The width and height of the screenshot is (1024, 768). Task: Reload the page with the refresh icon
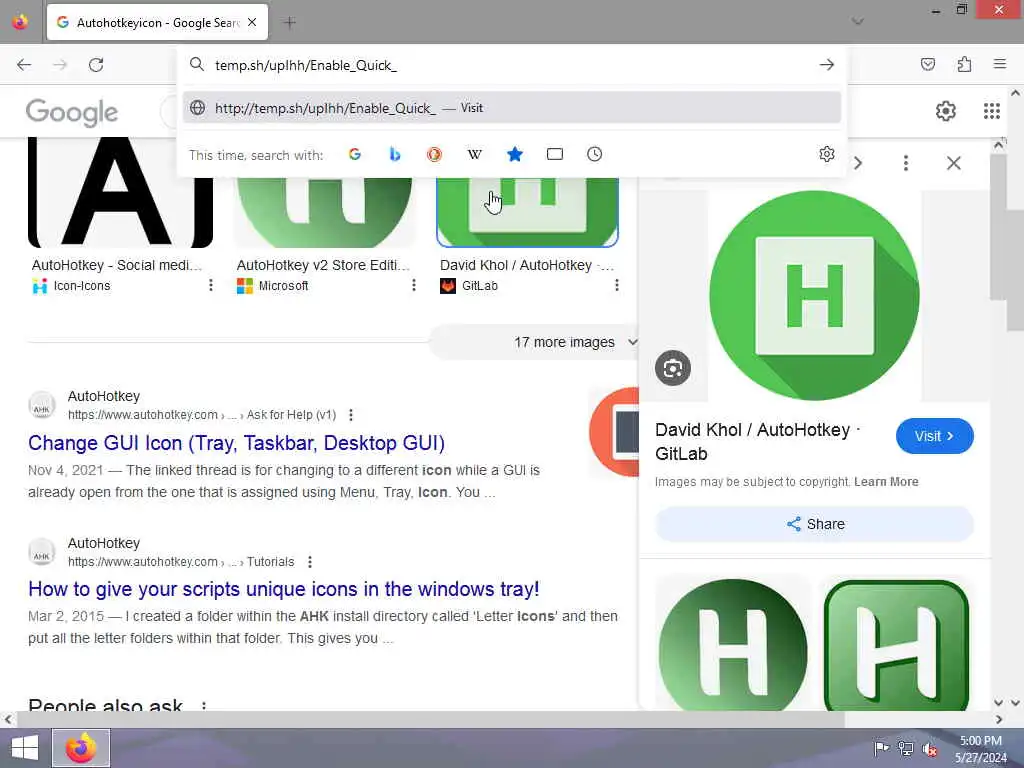click(96, 65)
